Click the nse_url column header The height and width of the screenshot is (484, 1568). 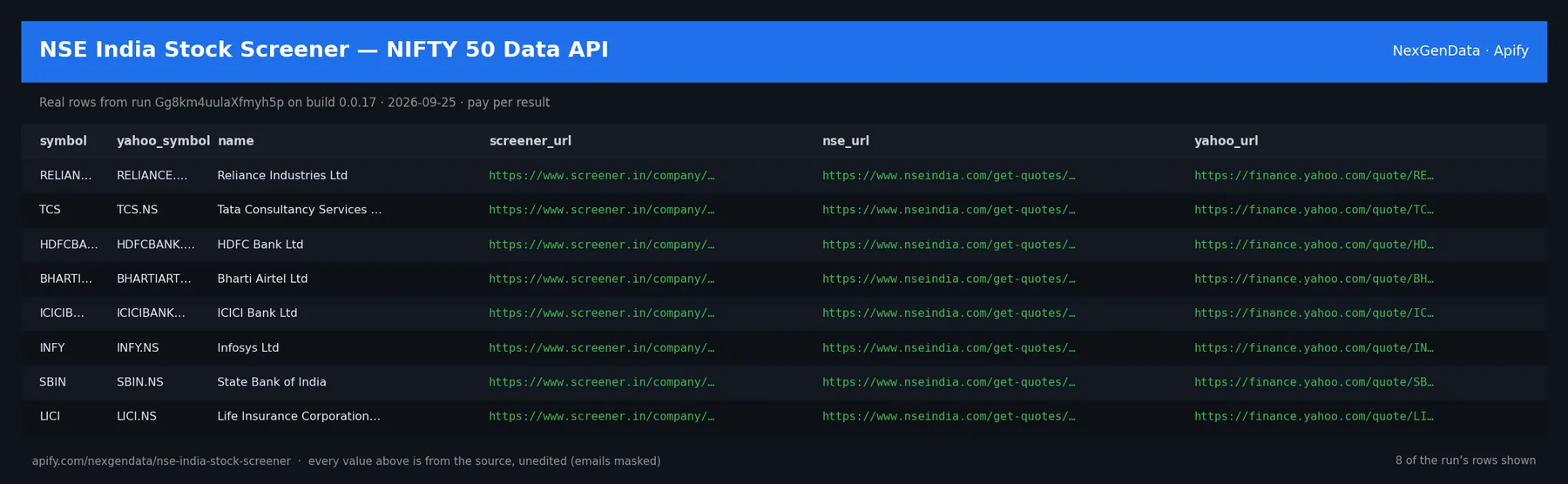[x=846, y=141]
